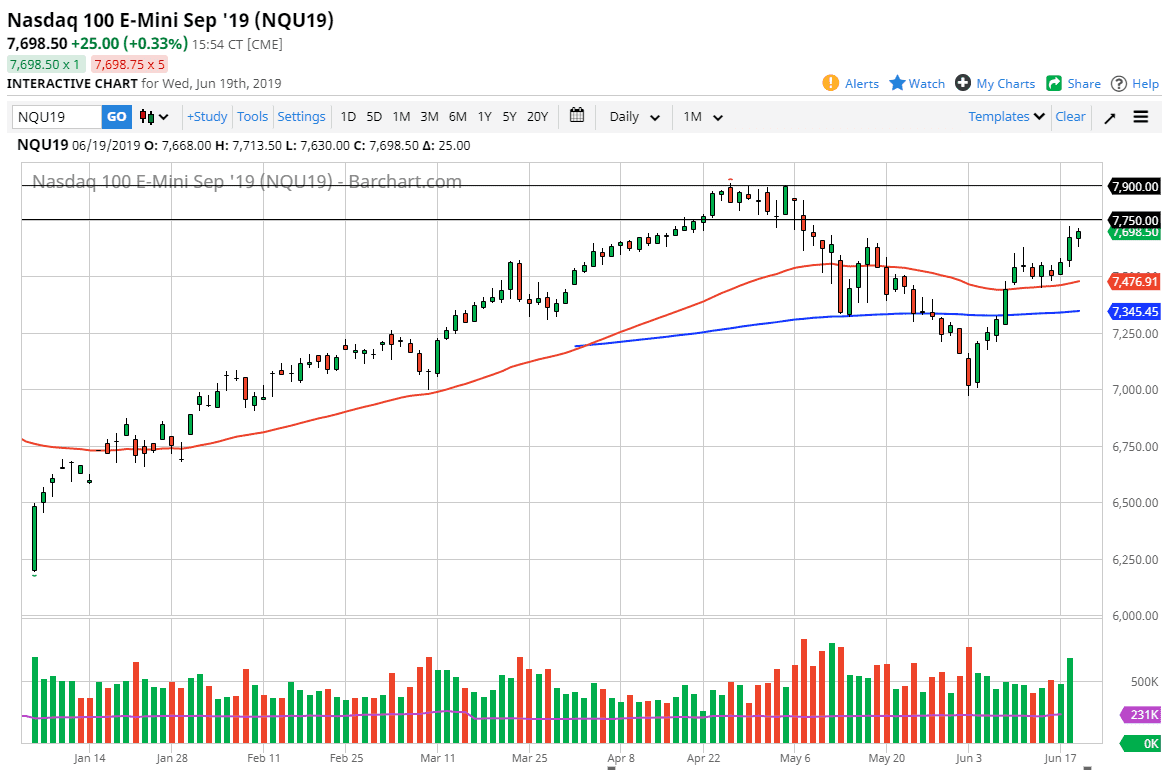Click the Clear link
1162x770 pixels.
1070,116
